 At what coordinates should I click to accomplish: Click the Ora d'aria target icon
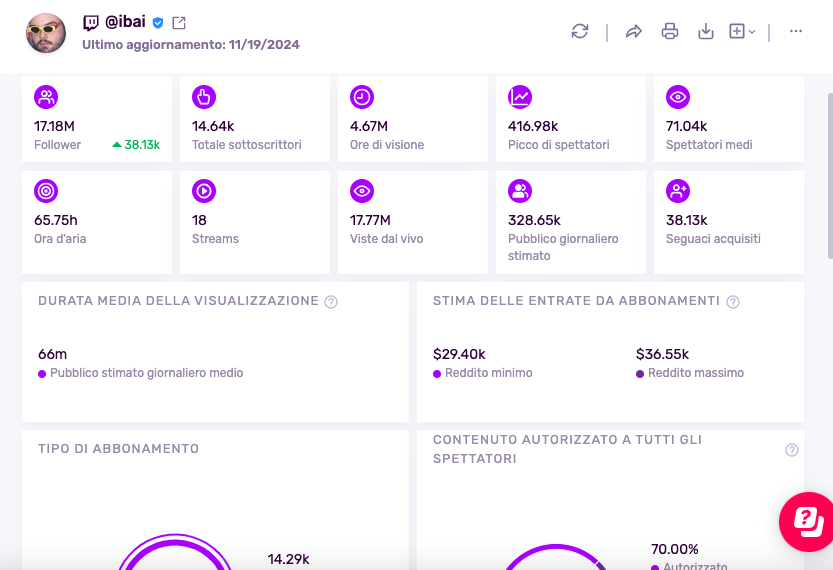[46, 191]
